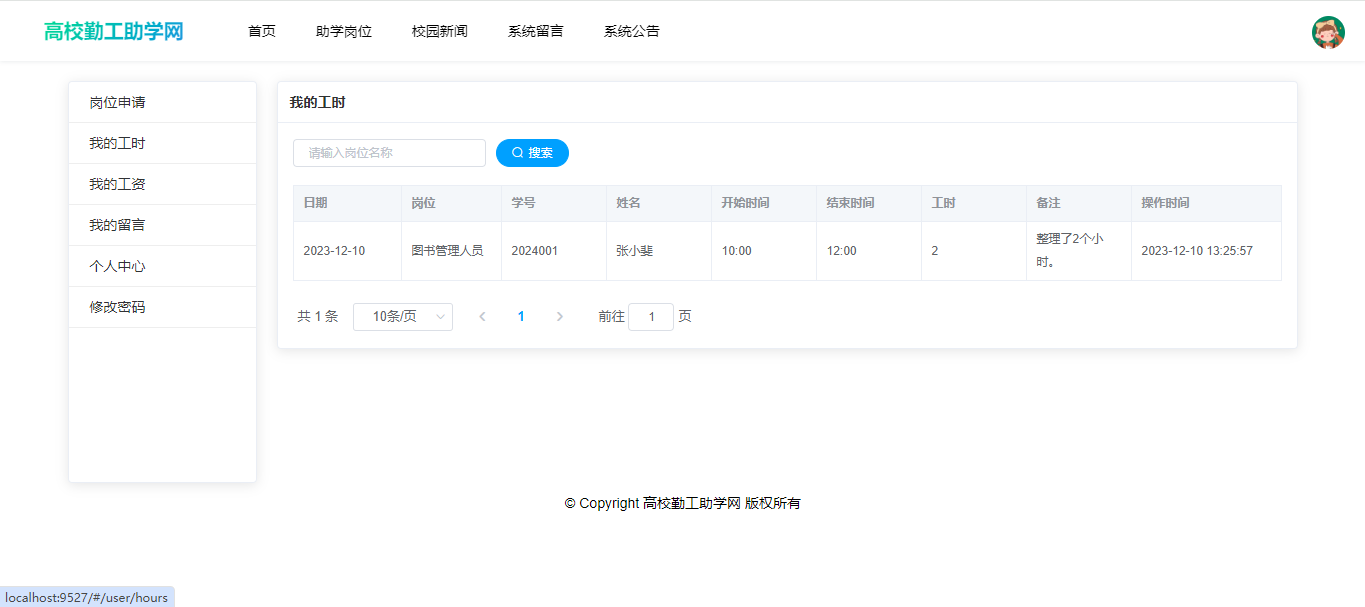
Task: Go to 个人中心 in sidebar
Action: 118,267
